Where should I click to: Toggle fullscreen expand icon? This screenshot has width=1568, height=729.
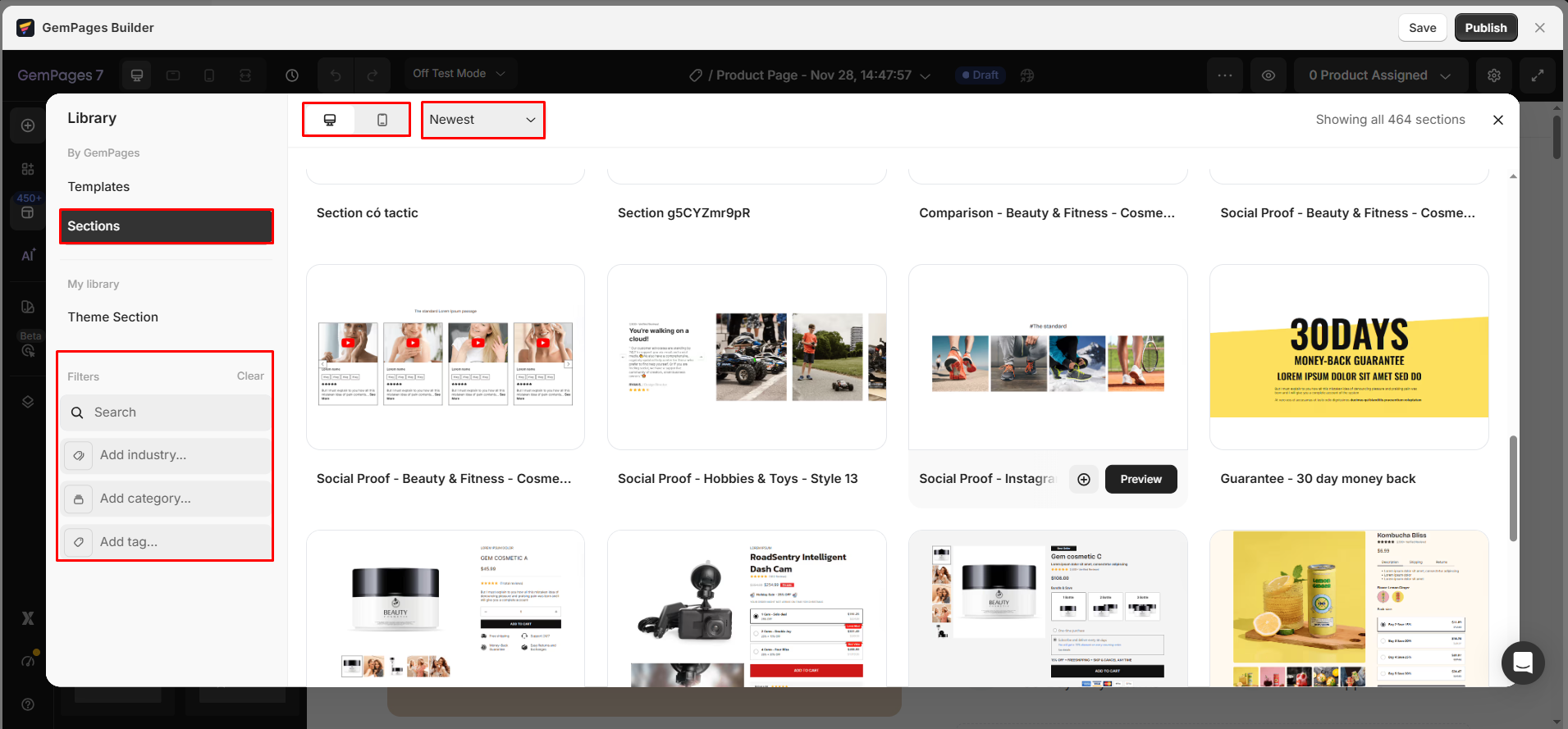pos(1538,75)
